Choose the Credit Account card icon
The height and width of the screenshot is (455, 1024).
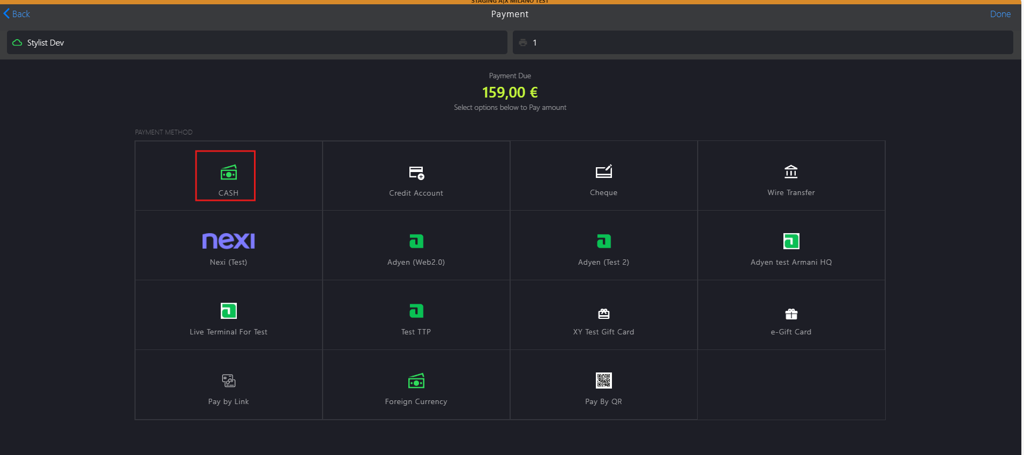[416, 172]
